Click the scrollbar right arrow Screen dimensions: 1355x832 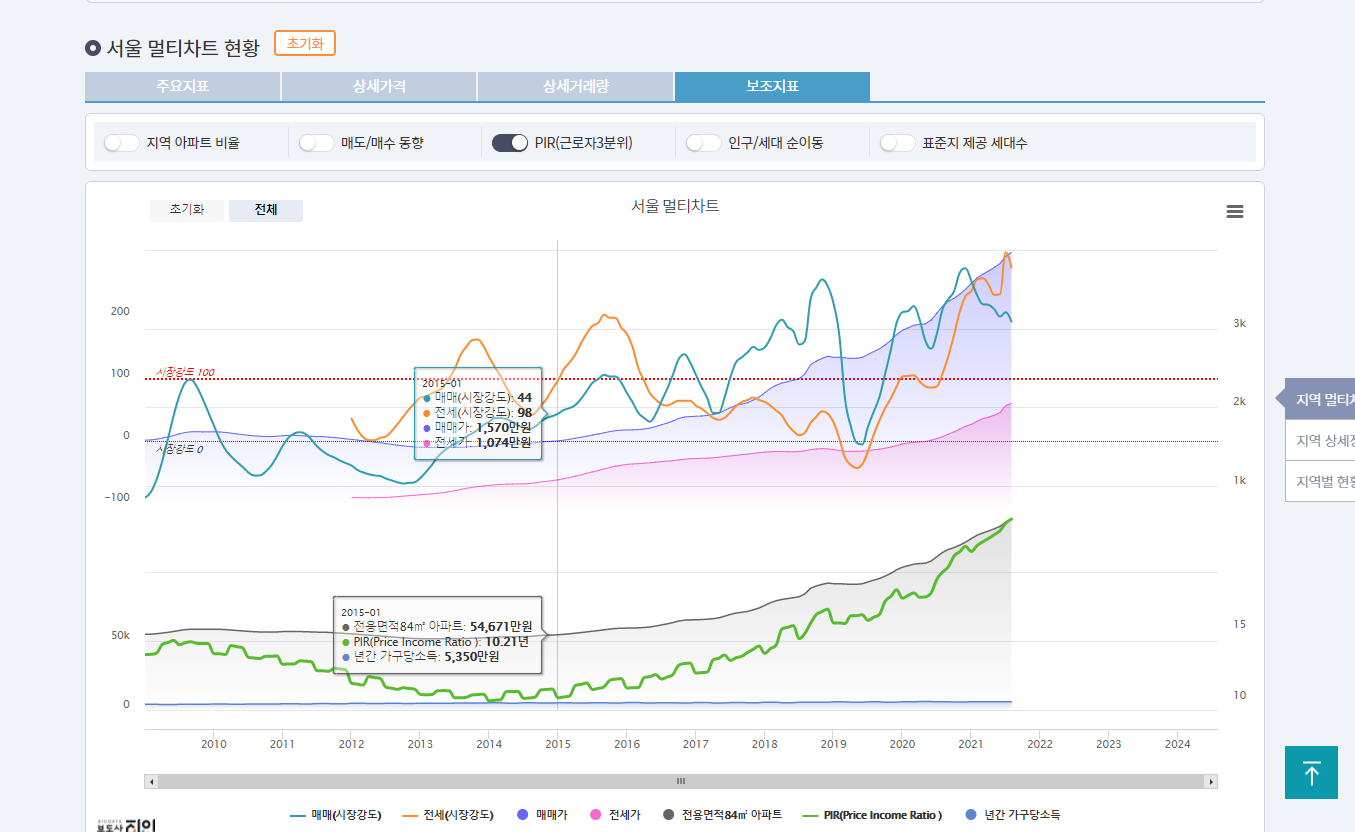(x=1211, y=782)
